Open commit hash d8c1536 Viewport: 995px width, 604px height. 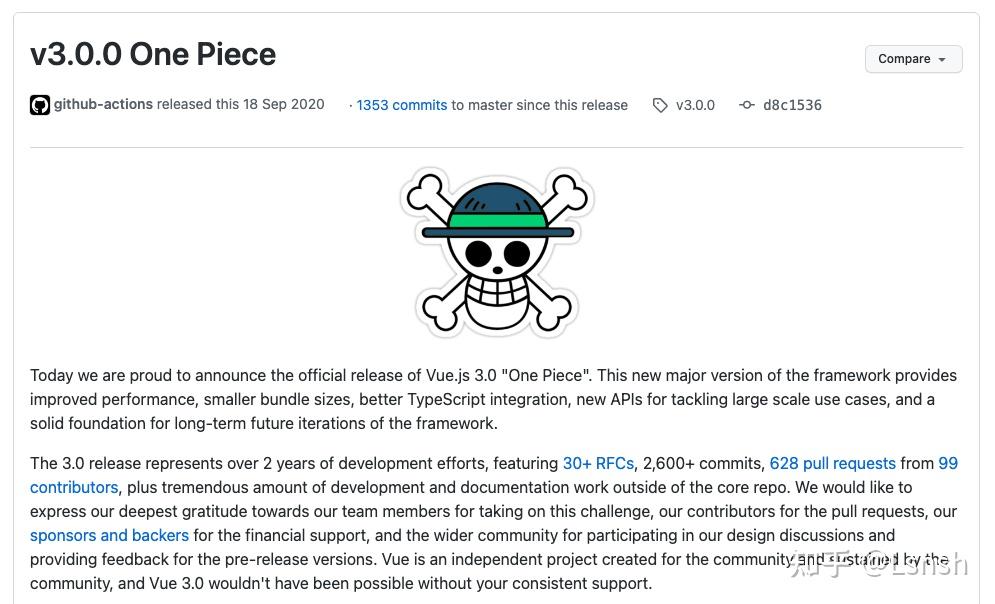(792, 105)
